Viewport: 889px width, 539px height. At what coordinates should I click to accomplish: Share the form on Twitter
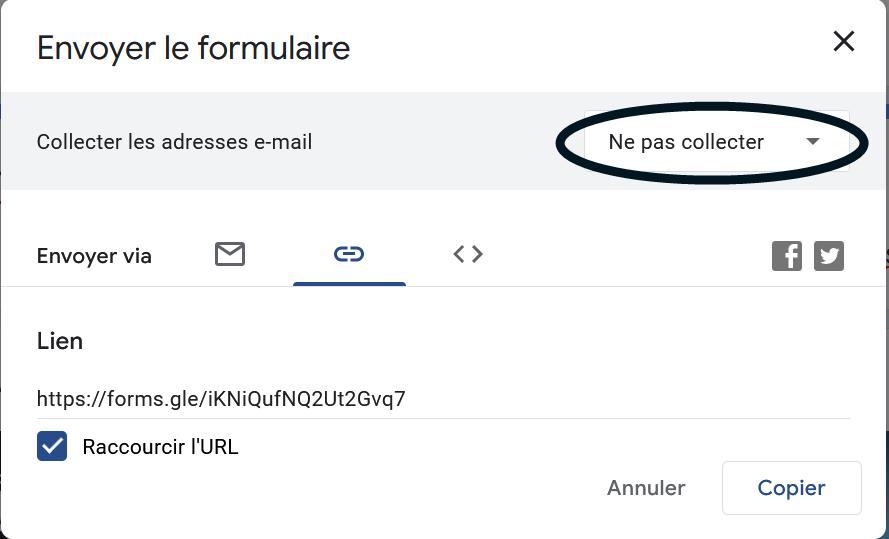click(x=829, y=256)
